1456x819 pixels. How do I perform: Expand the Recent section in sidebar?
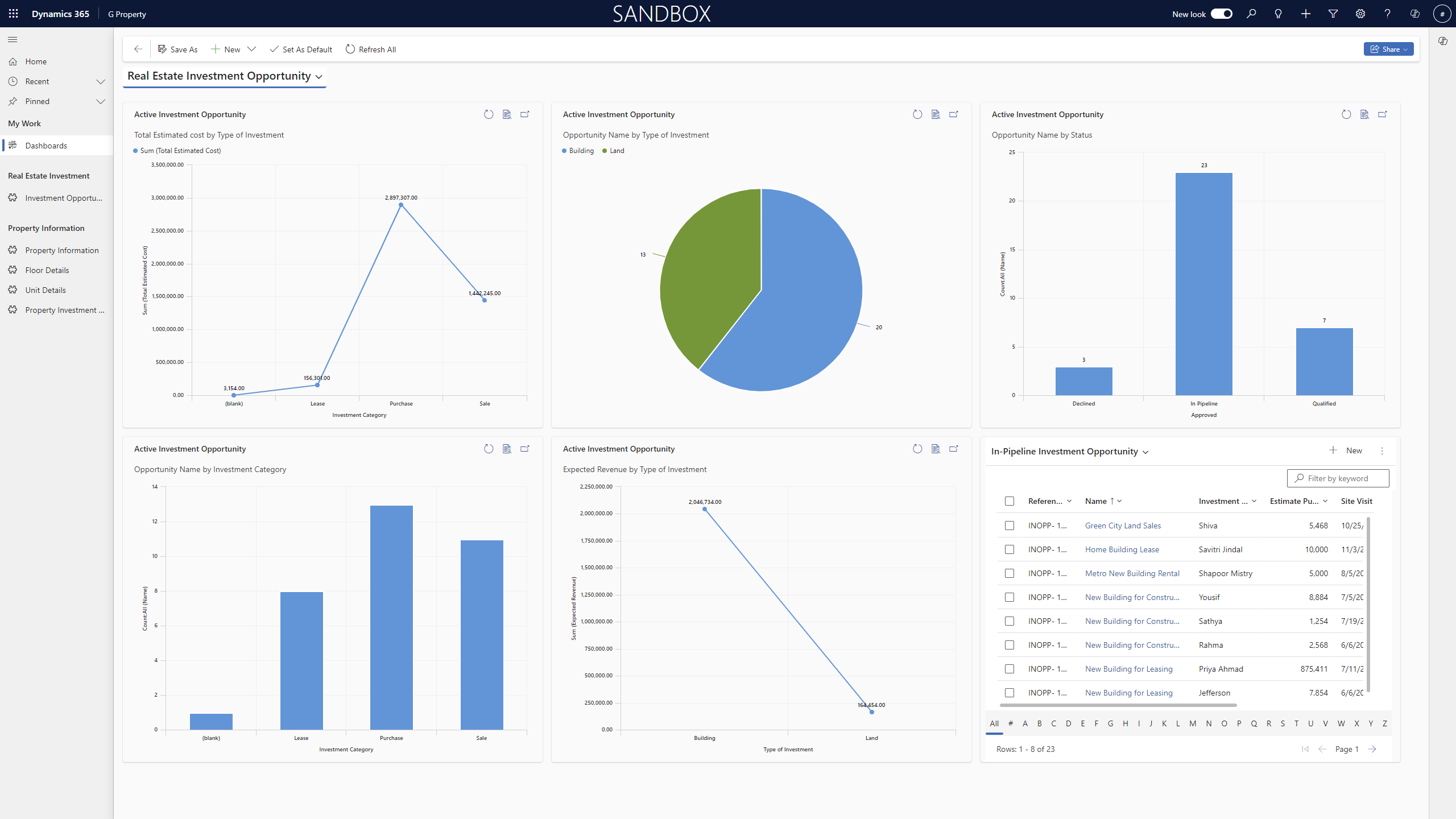(x=101, y=81)
